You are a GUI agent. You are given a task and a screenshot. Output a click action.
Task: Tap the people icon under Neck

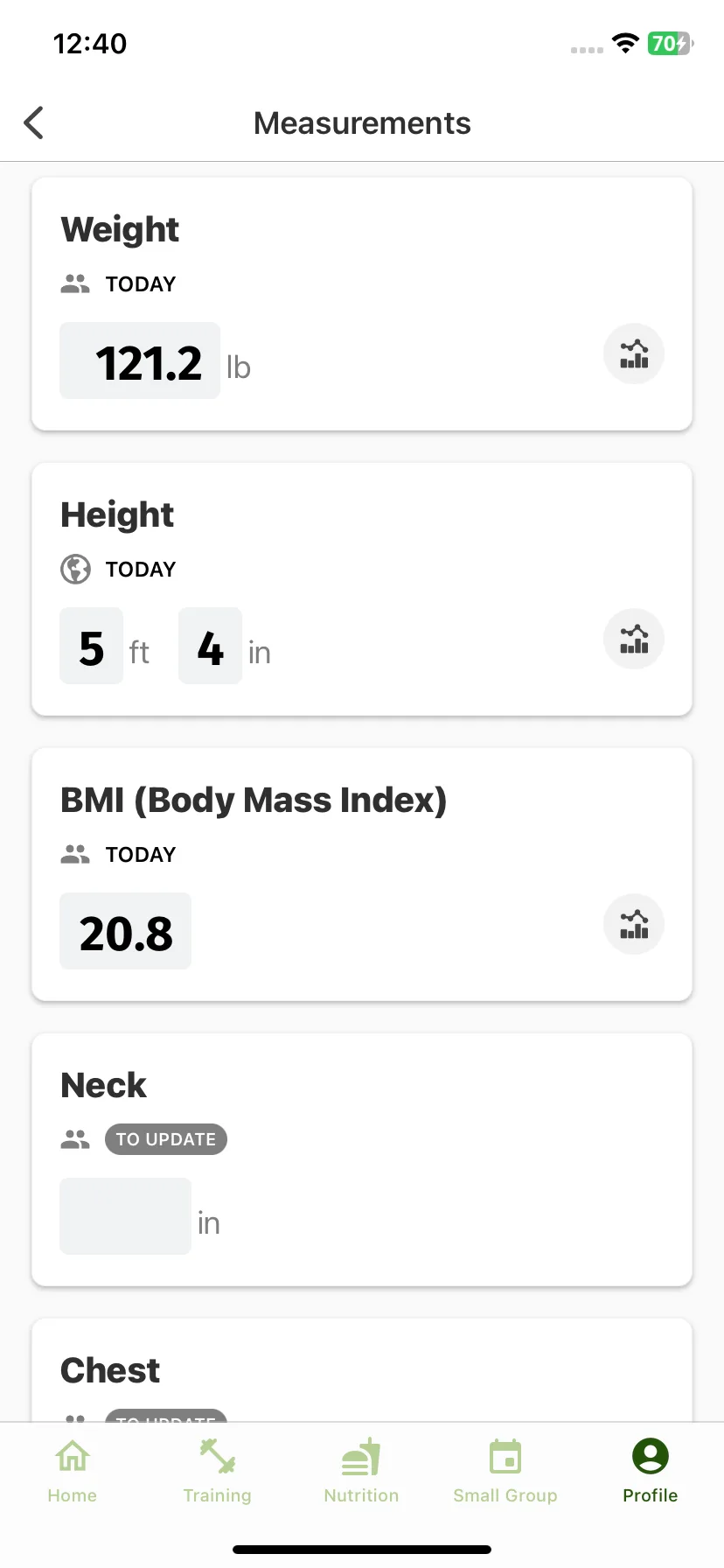75,1139
